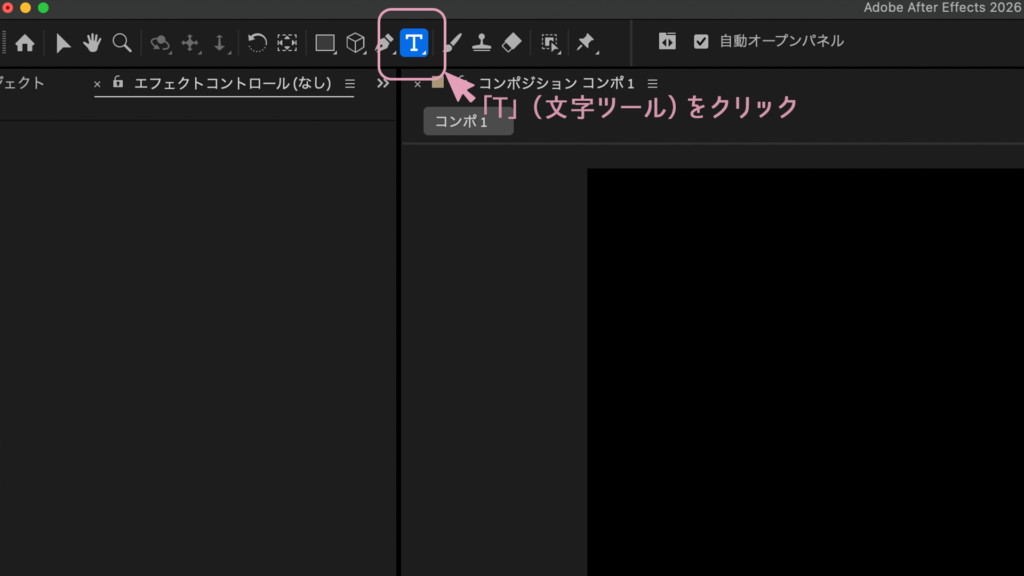The height and width of the screenshot is (576, 1024).
Task: Click the macOS red close window button
Action: 7,8
